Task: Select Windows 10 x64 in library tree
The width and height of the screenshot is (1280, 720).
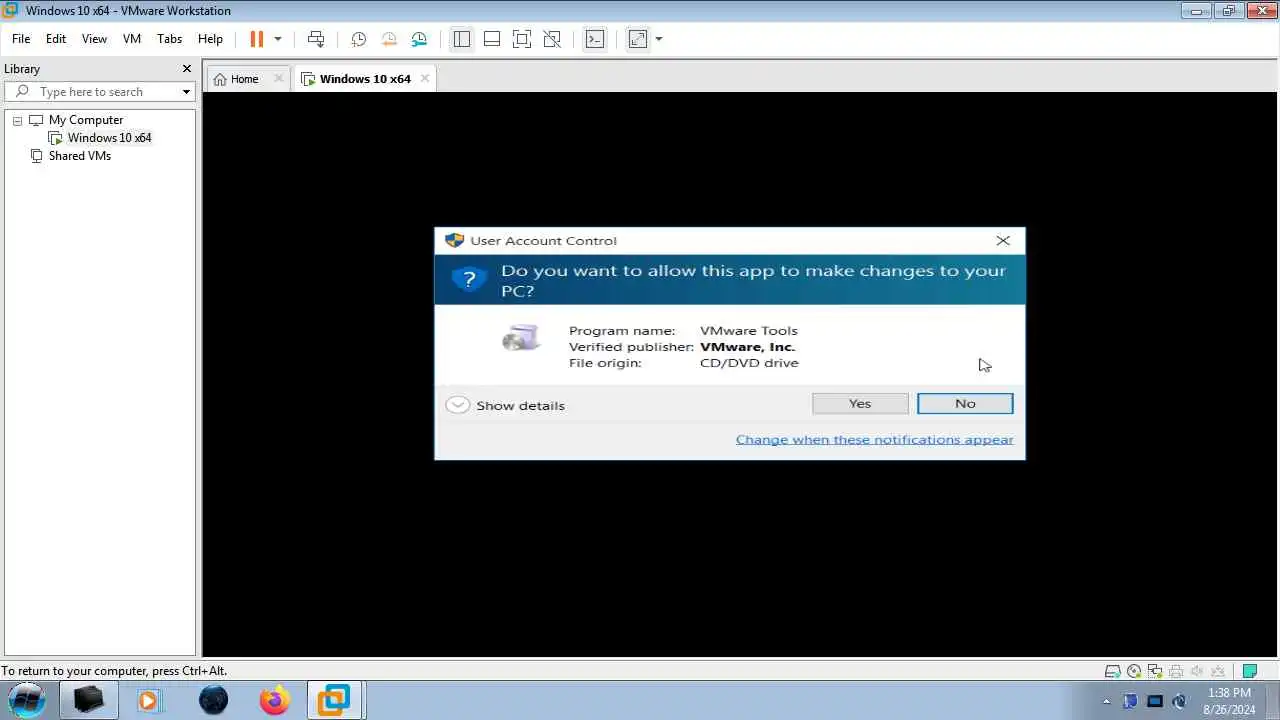Action: [x=109, y=138]
